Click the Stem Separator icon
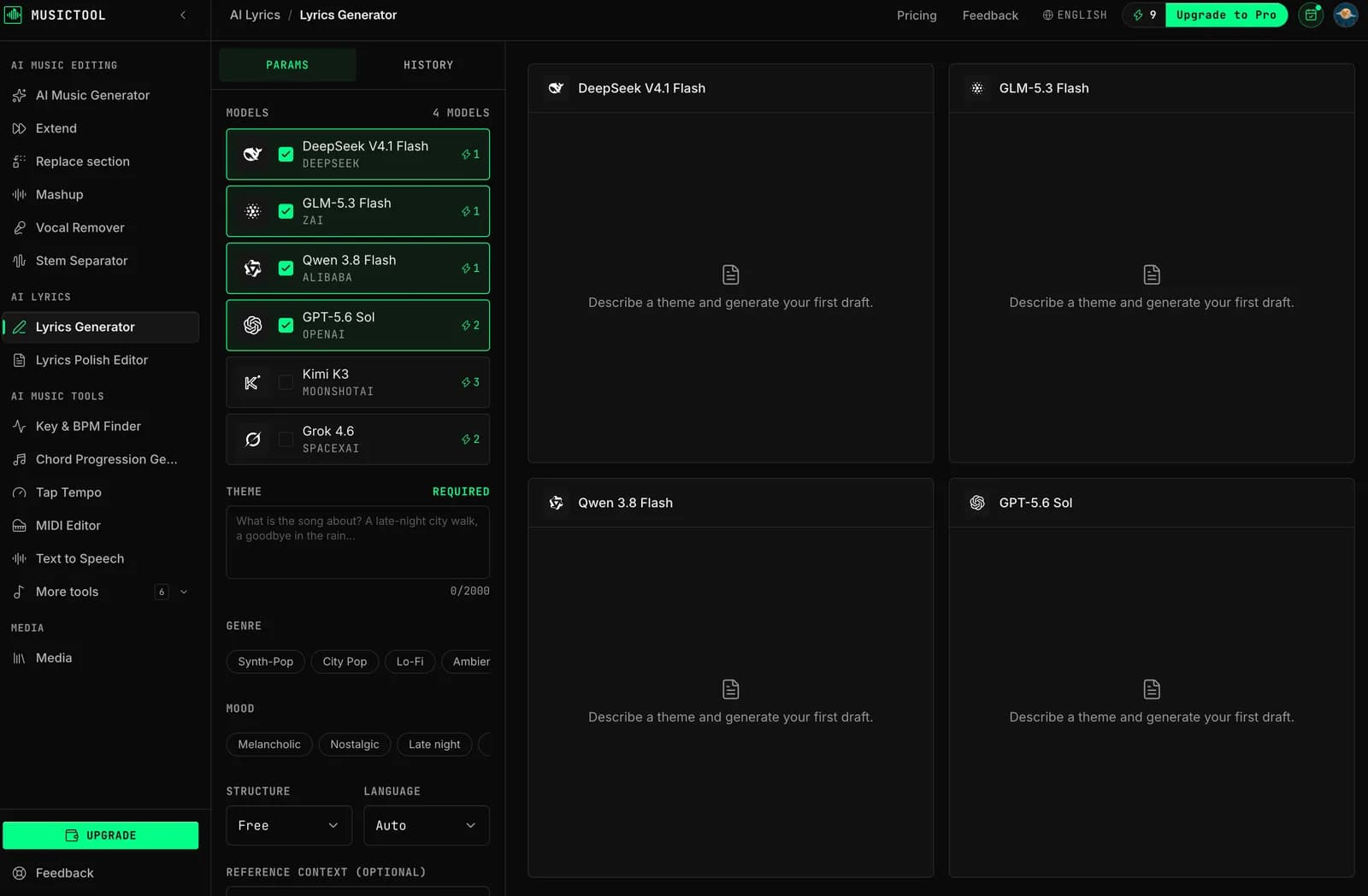 19,261
